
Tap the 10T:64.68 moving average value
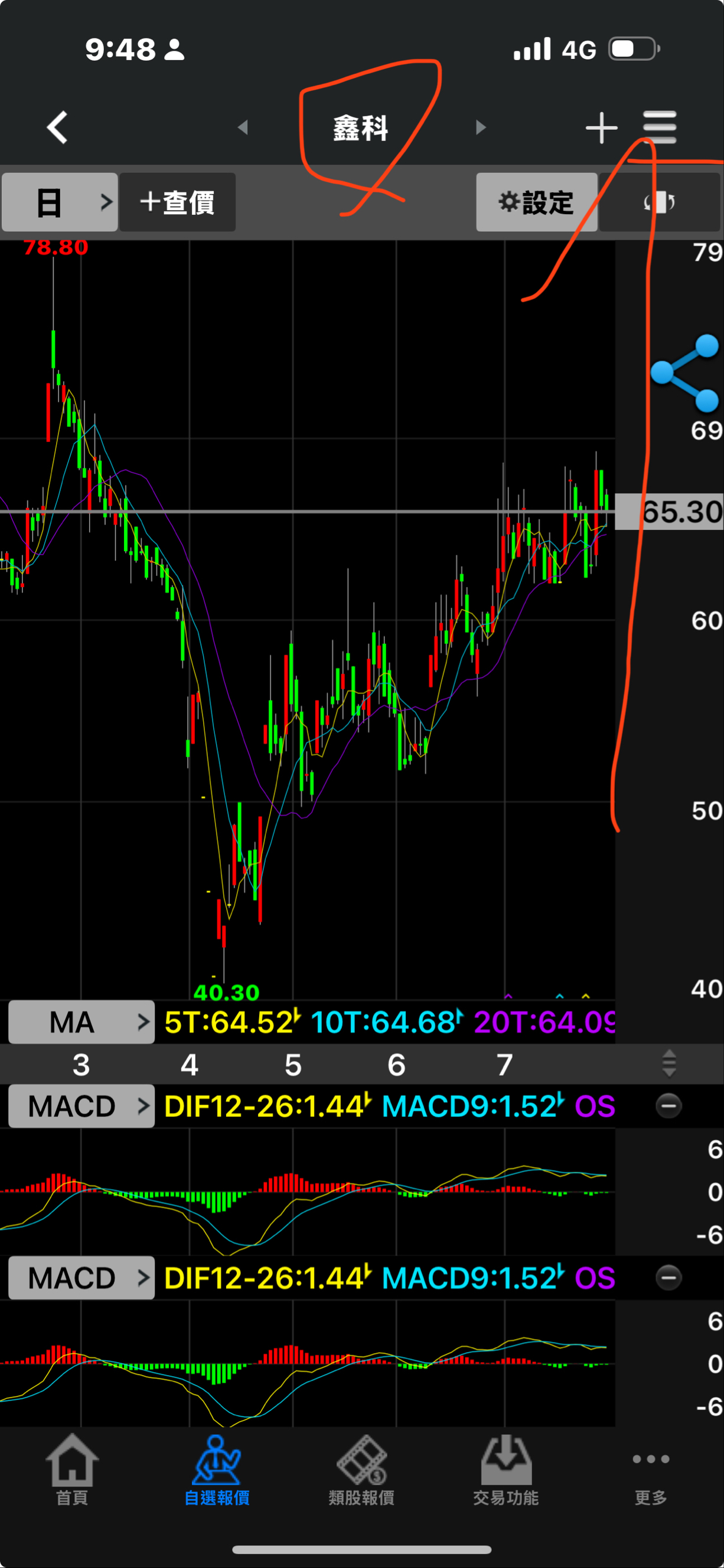point(387,1022)
